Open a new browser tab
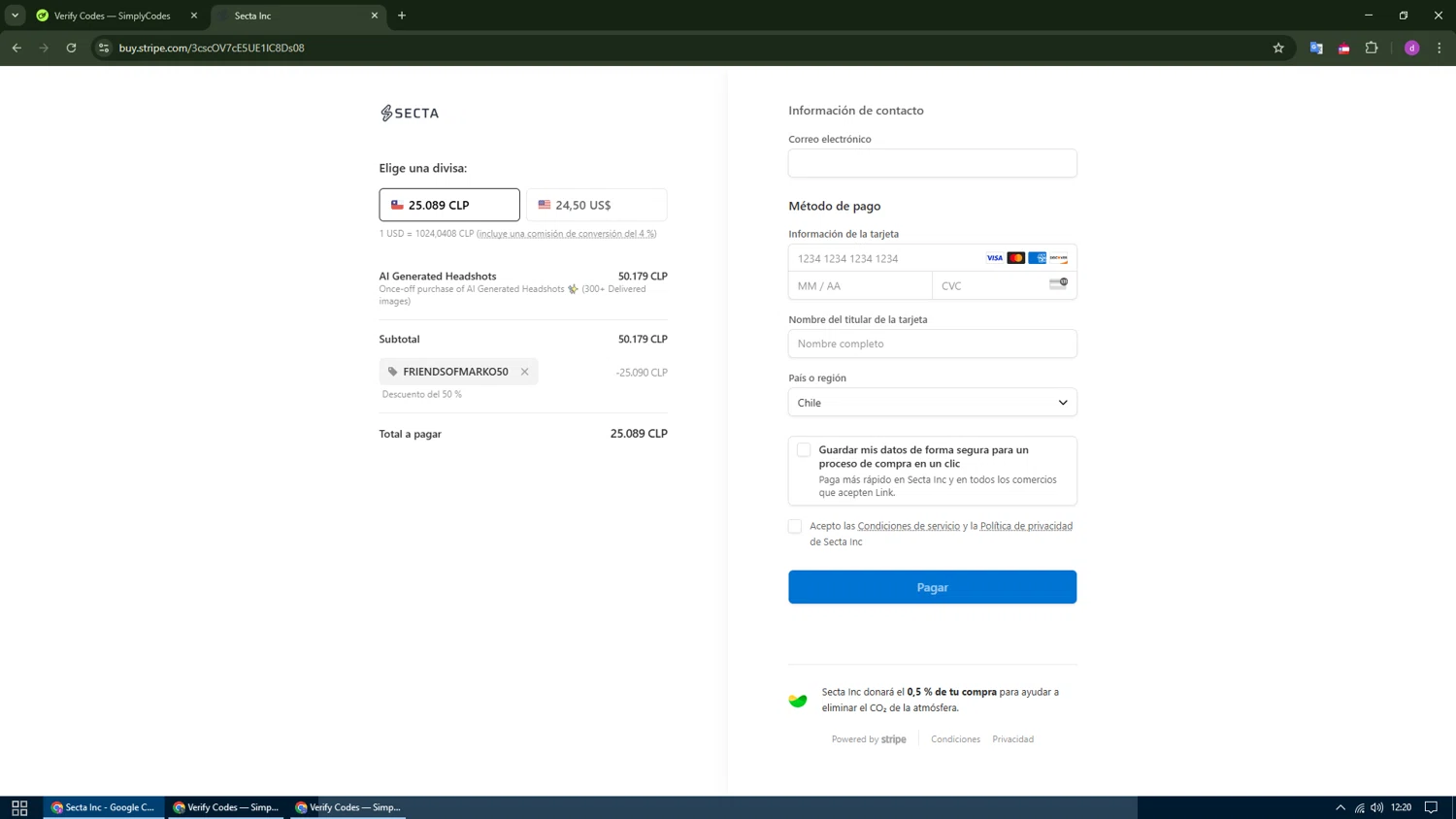This screenshot has height=819, width=1456. pyautogui.click(x=402, y=16)
